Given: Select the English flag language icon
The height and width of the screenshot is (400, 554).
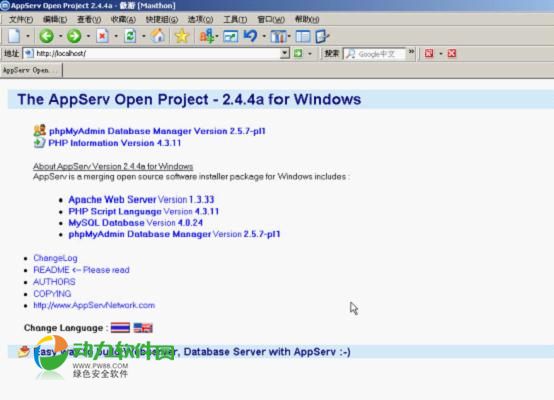Looking at the screenshot, I should [x=143, y=328].
